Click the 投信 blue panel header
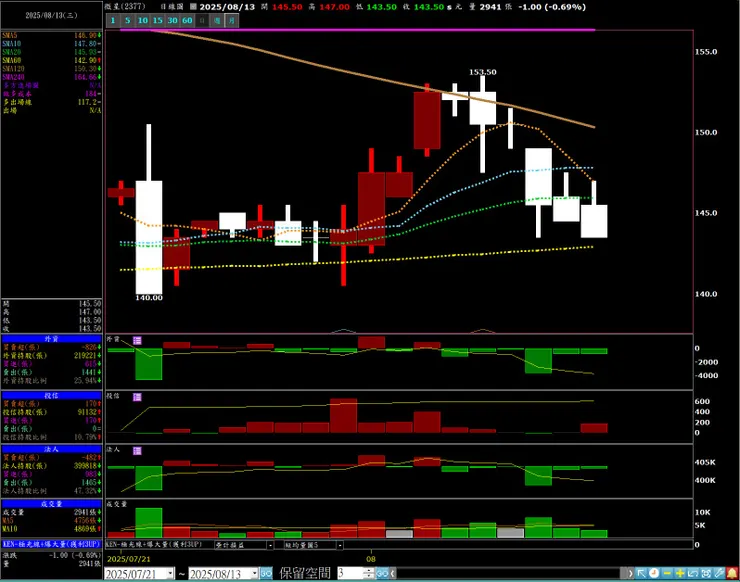This screenshot has height=582, width=740. [51, 395]
